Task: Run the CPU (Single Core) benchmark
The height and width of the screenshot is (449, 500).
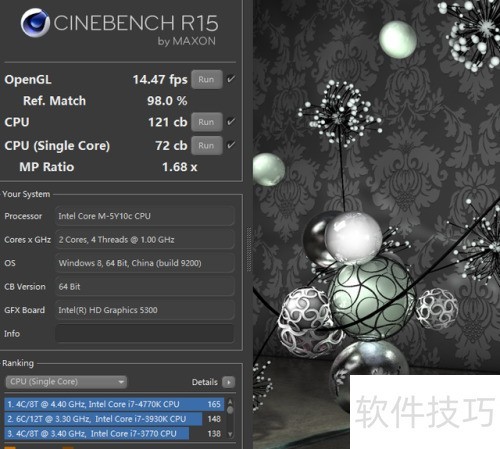Action: click(x=207, y=145)
